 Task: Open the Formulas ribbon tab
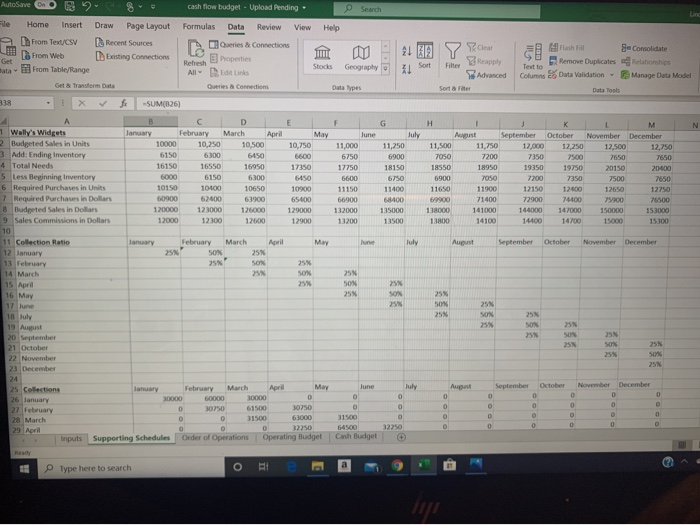[199, 26]
